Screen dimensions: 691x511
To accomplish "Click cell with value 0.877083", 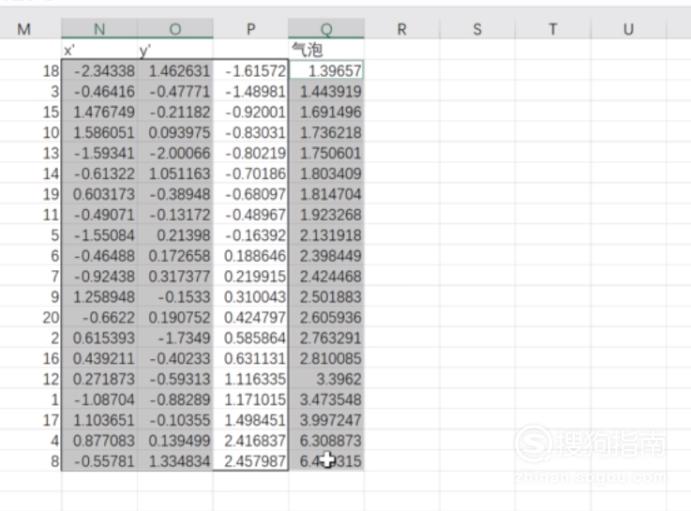I will [99, 441].
